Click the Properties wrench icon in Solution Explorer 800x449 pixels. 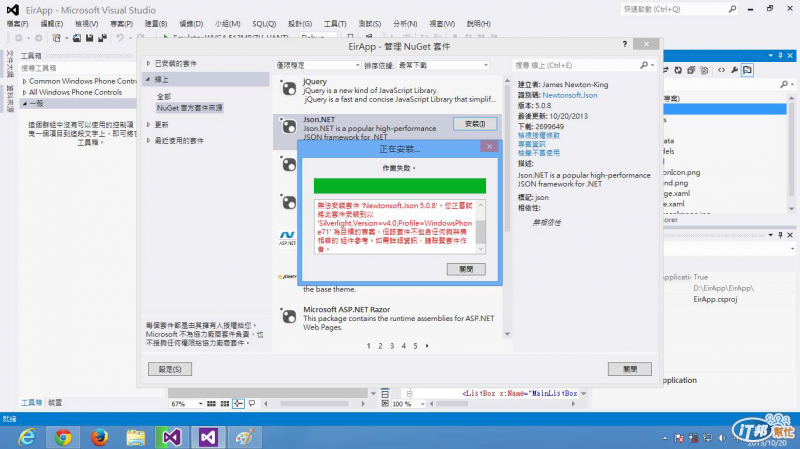point(734,70)
